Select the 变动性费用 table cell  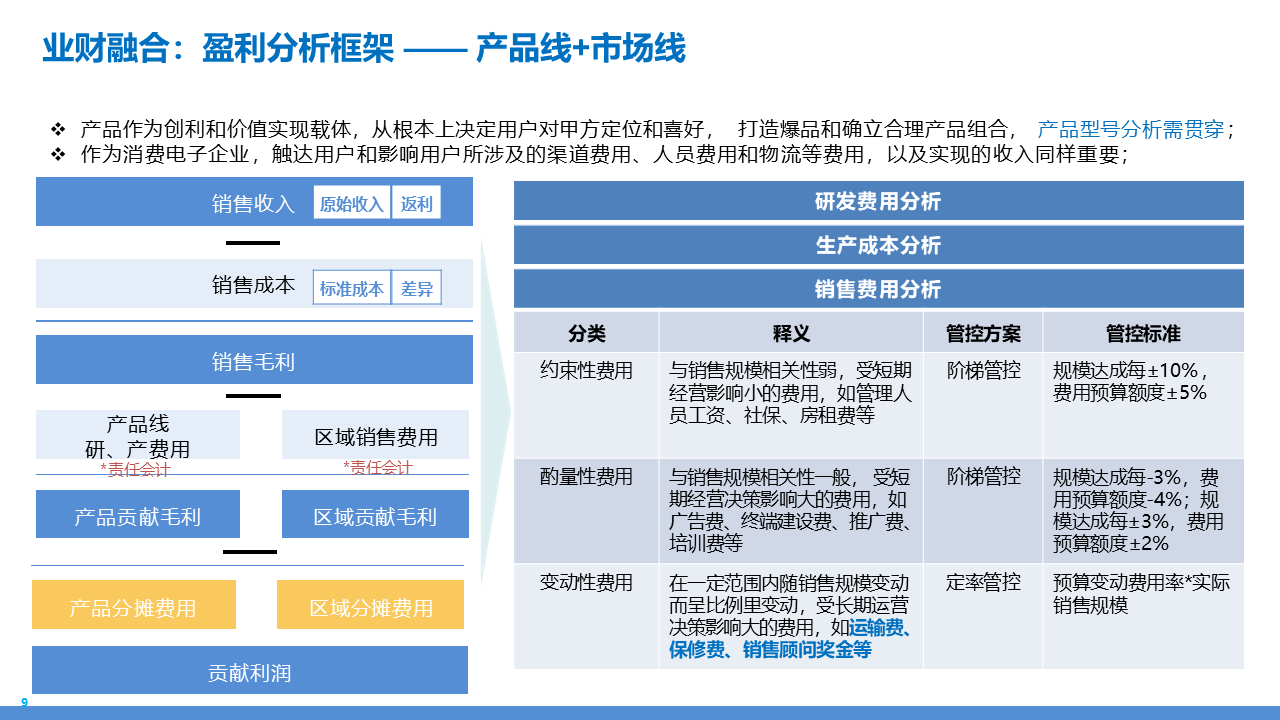pyautogui.click(x=587, y=616)
